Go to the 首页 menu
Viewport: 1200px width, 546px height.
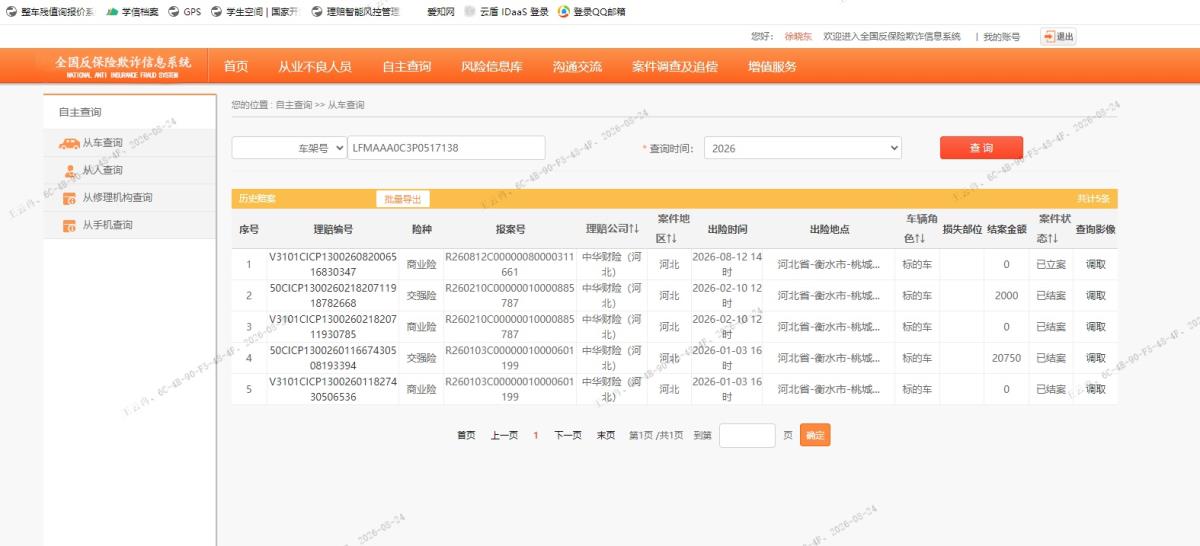236,67
